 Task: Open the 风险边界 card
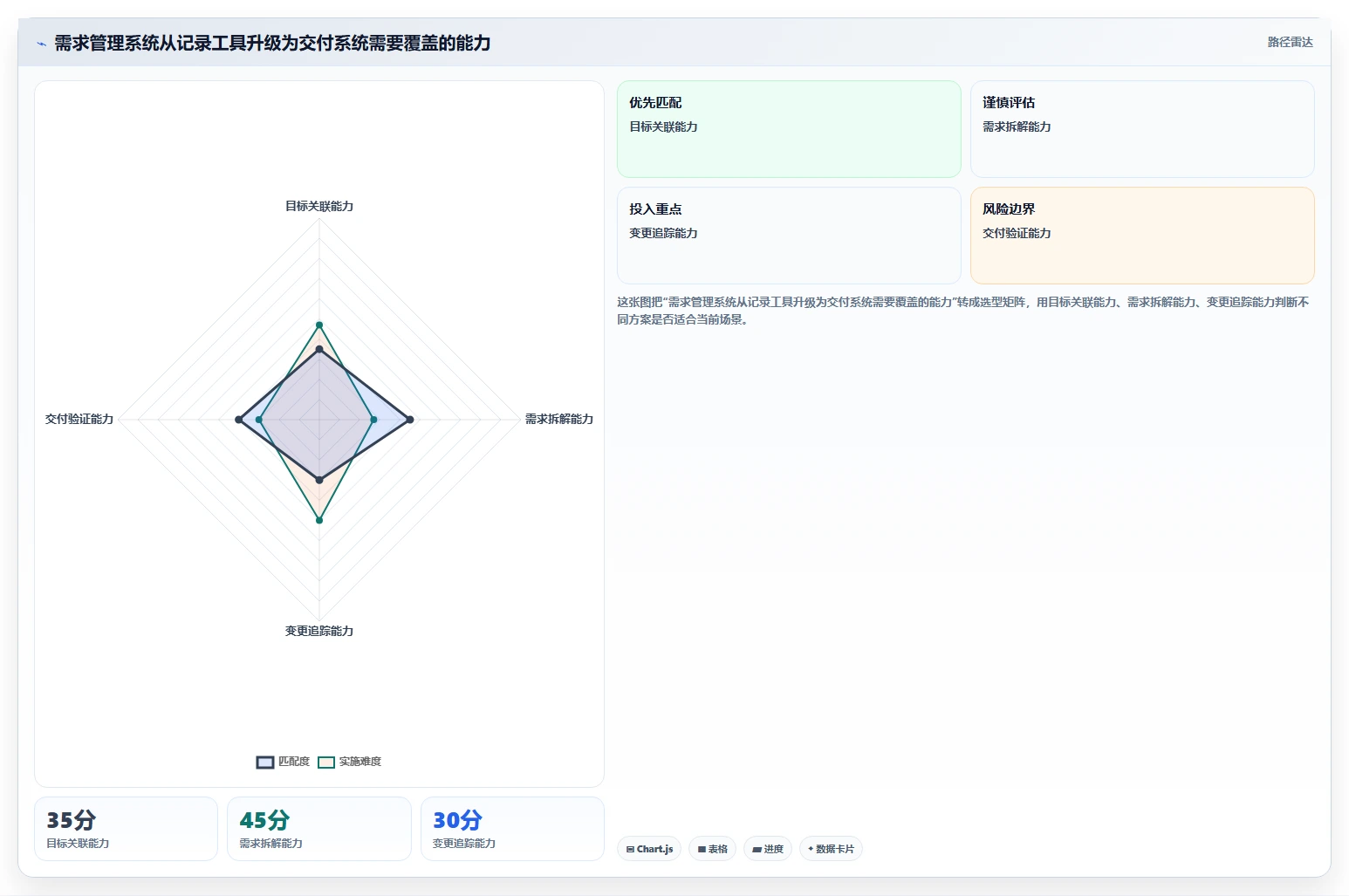tap(1142, 236)
